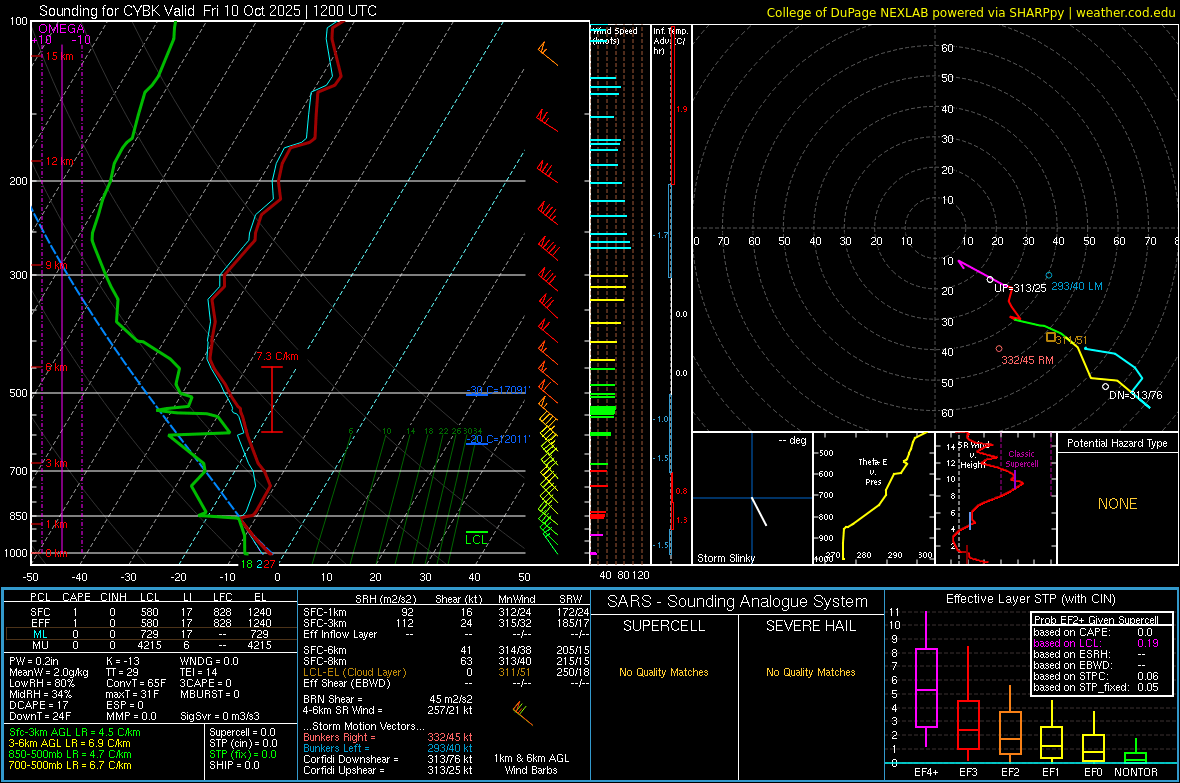Click the 'K = -13' index value
This screenshot has height=783, width=1180.
click(123, 661)
